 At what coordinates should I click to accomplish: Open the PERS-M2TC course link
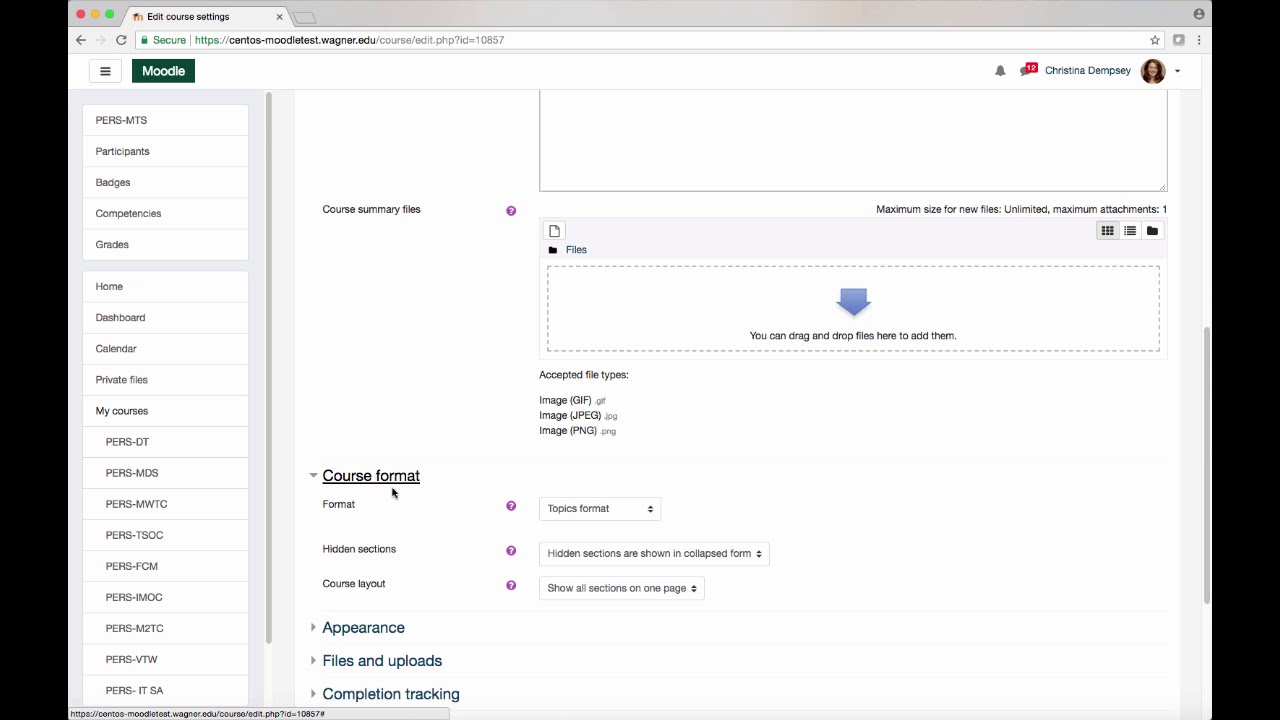[x=165, y=627]
